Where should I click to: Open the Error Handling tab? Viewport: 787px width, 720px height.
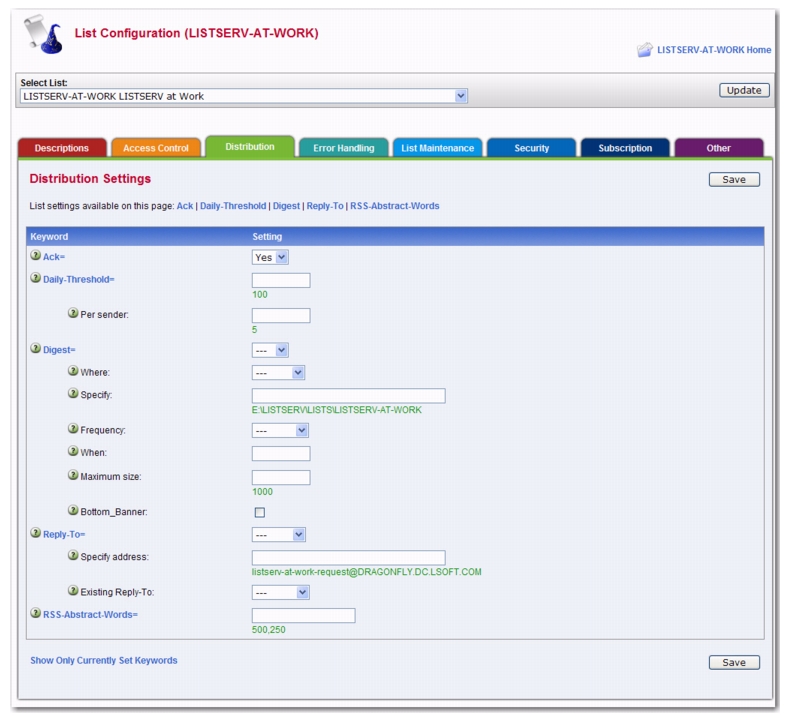click(344, 148)
